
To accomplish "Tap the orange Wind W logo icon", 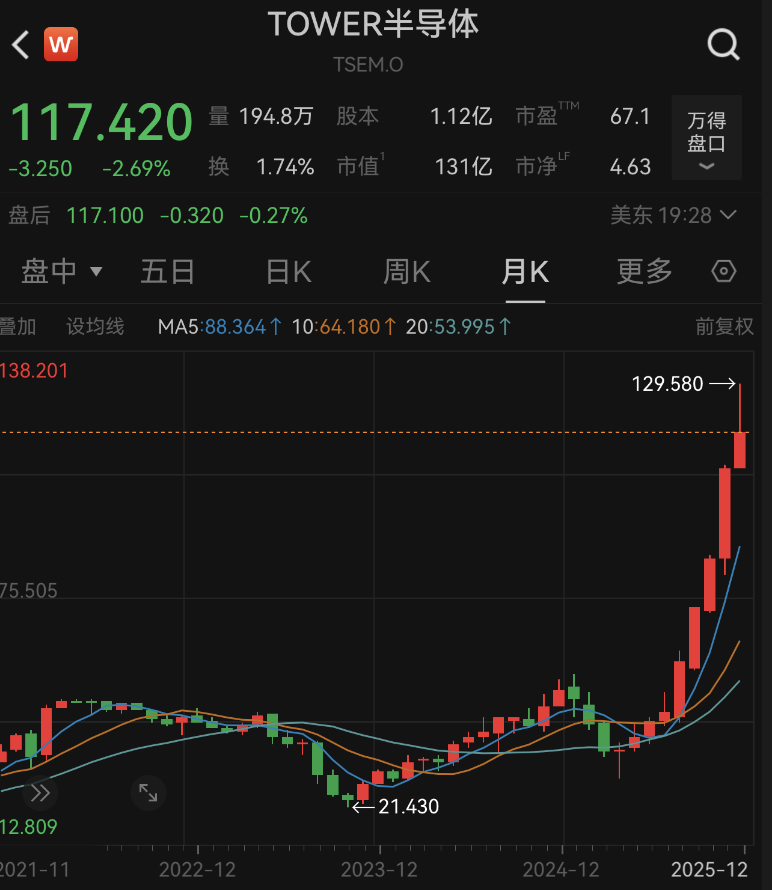I will tap(61, 44).
